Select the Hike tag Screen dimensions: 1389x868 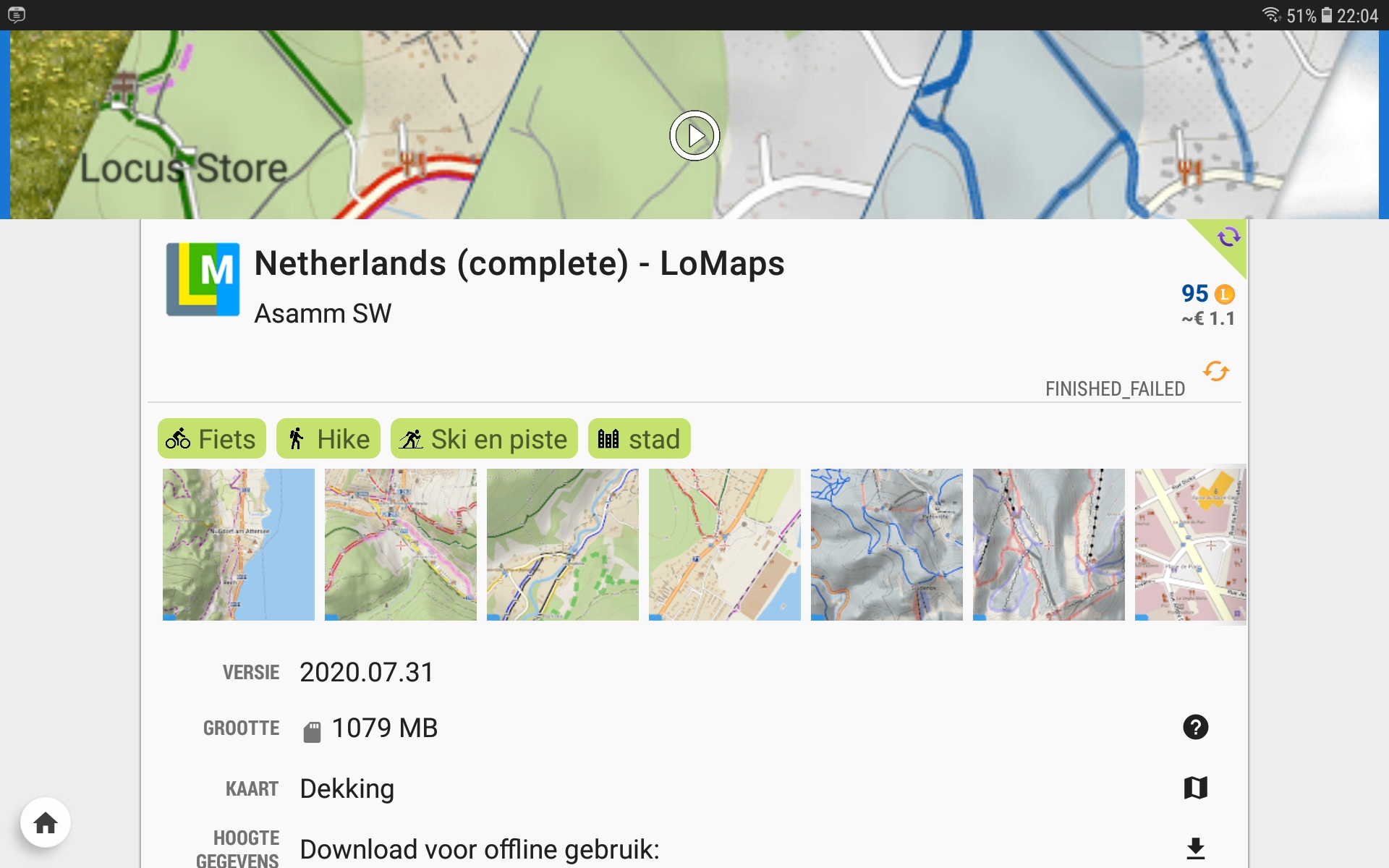point(328,439)
